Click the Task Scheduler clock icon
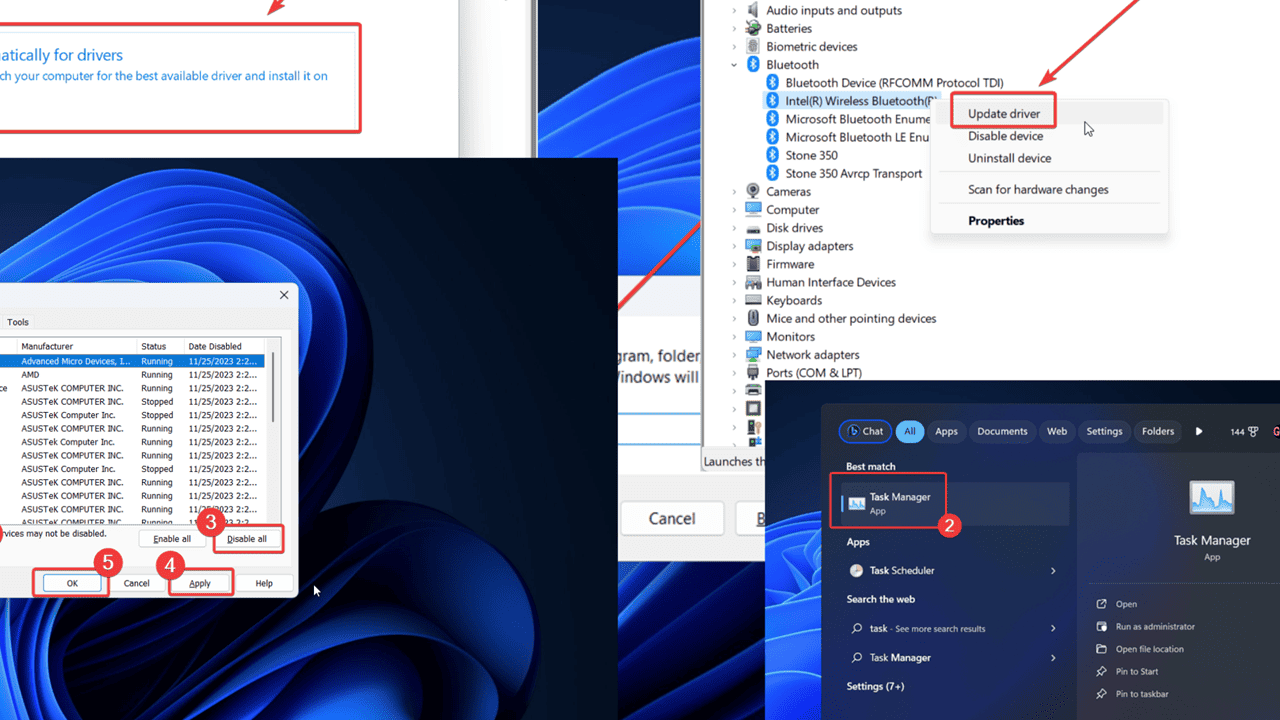Viewport: 1280px width, 720px height. point(856,570)
